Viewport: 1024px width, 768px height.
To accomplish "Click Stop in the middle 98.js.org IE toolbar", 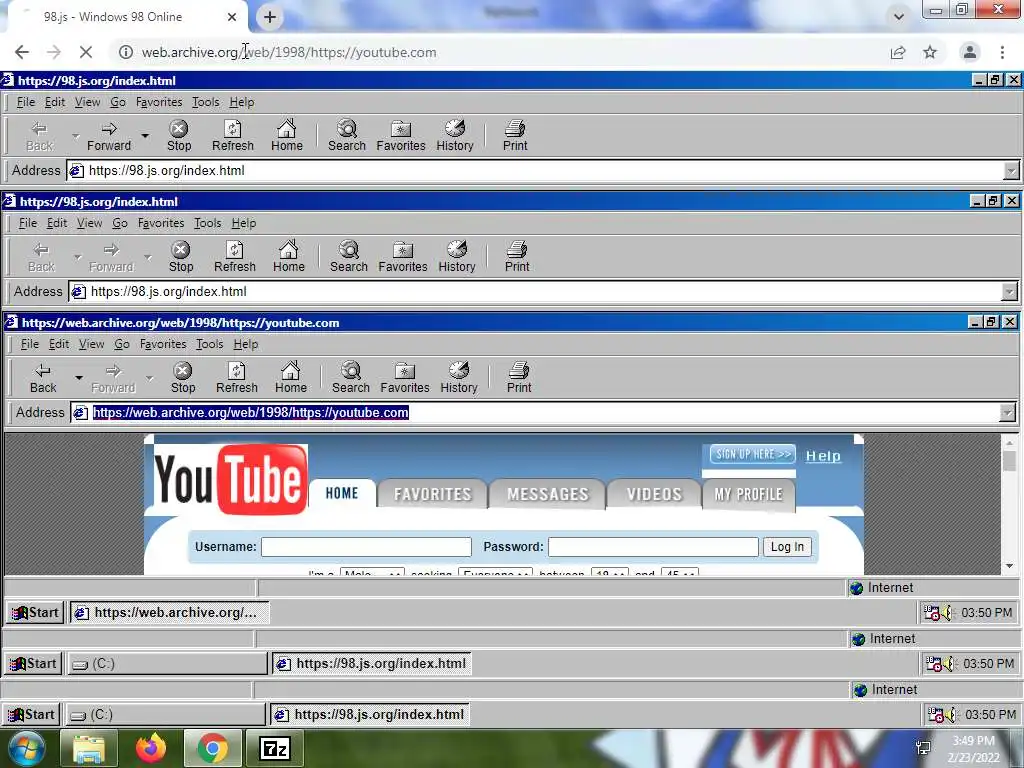I will (181, 257).
